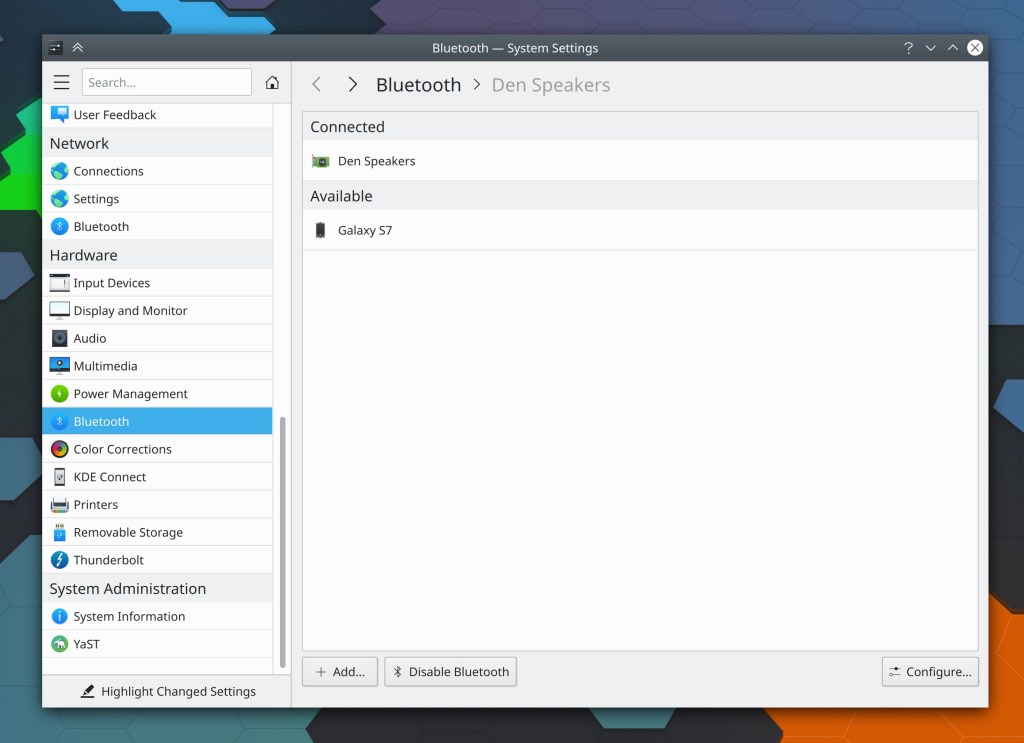Click the YaST icon
This screenshot has height=743, width=1024.
(x=60, y=644)
